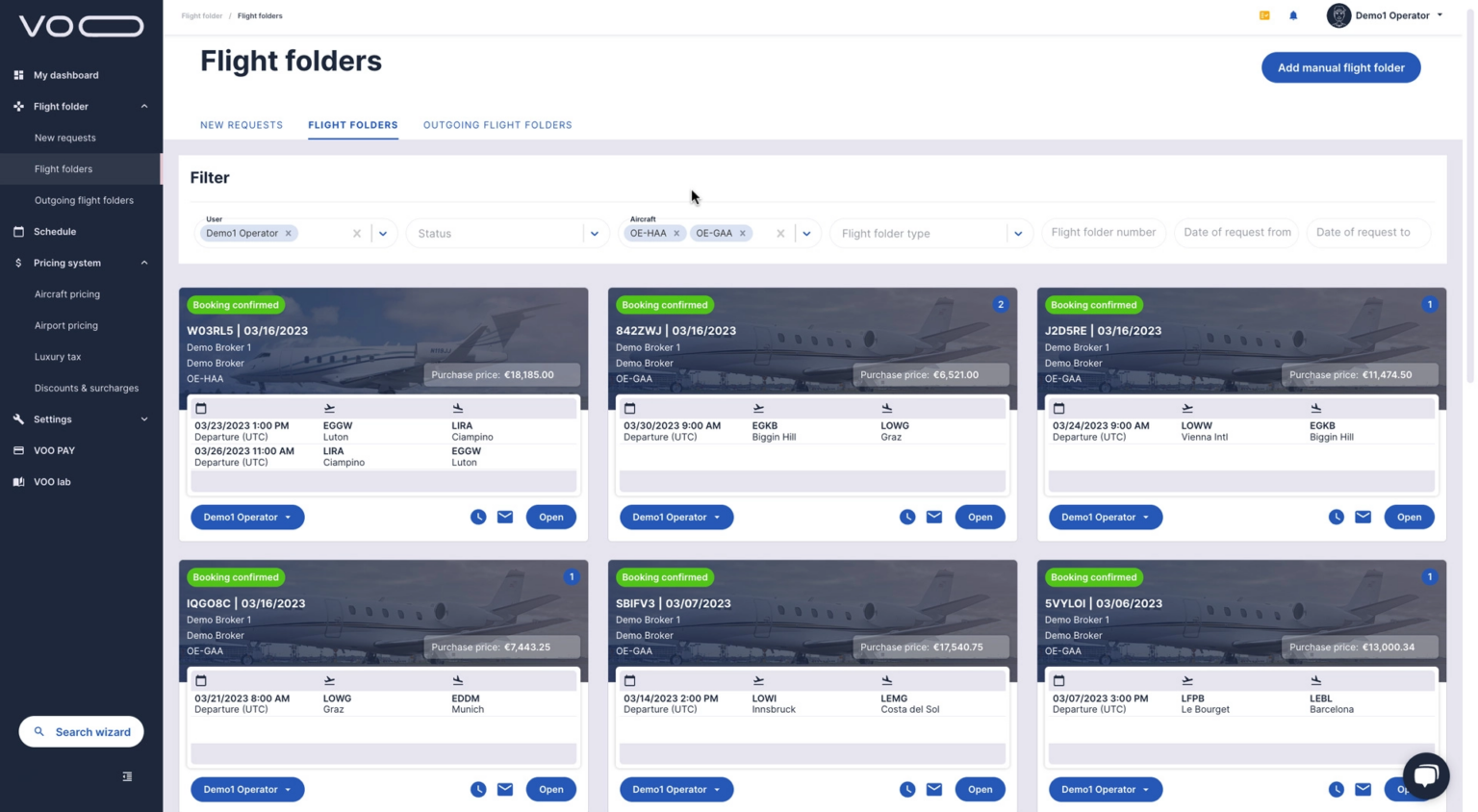Click the clock icon on W03RL5 card
This screenshot has width=1478, height=812.
(x=478, y=517)
